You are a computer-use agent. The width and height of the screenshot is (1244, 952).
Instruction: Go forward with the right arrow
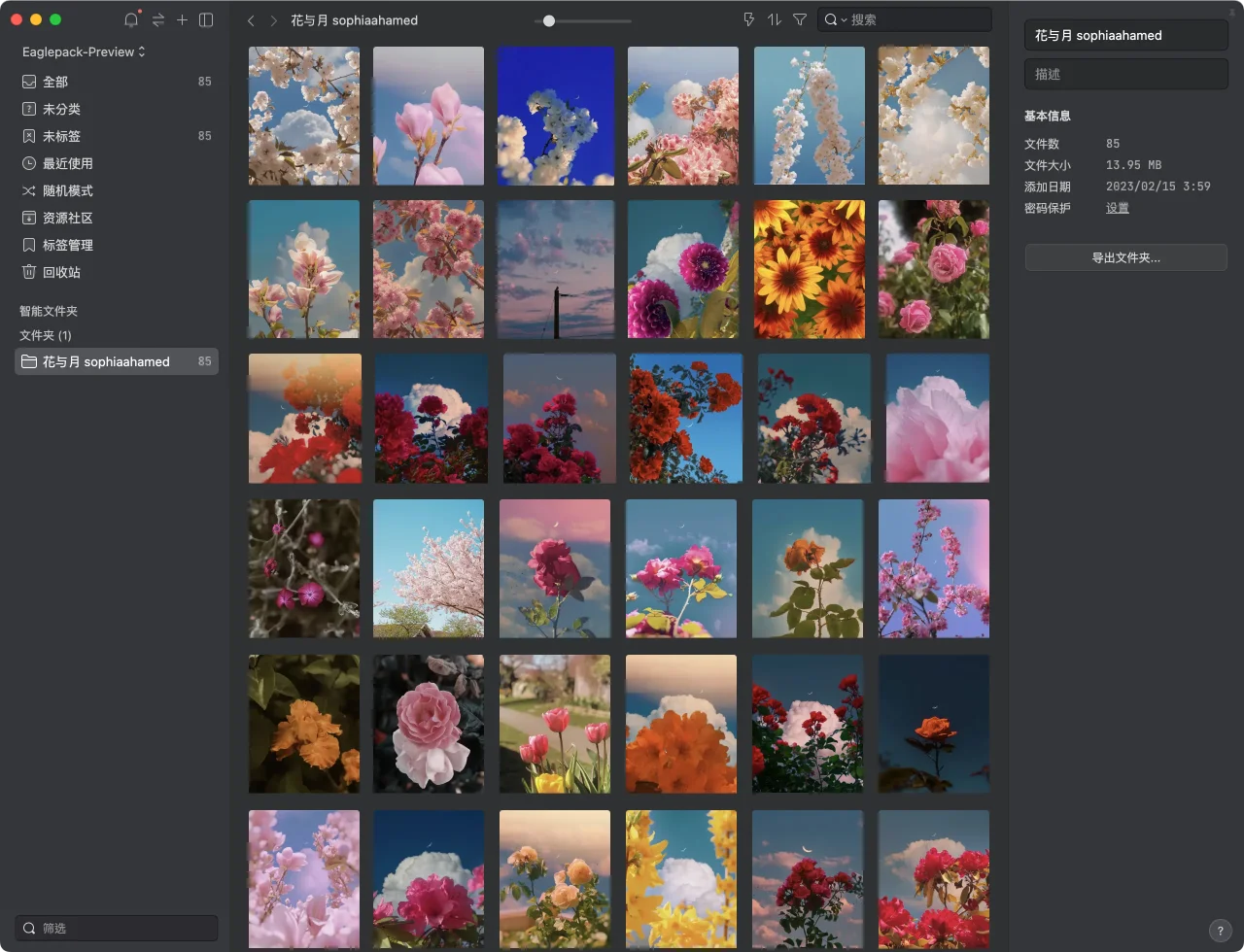click(273, 20)
